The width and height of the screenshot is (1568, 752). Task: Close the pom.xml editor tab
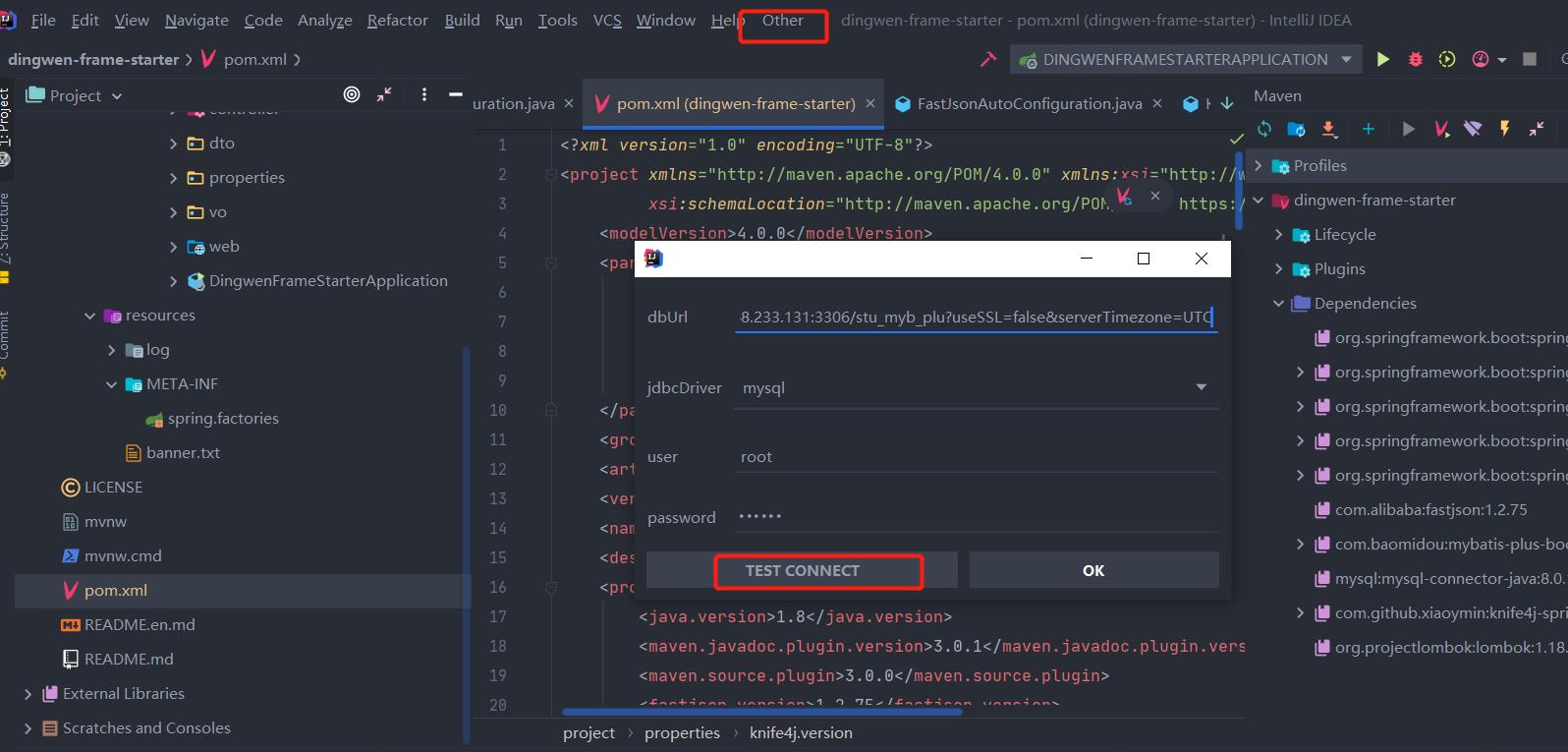click(870, 103)
